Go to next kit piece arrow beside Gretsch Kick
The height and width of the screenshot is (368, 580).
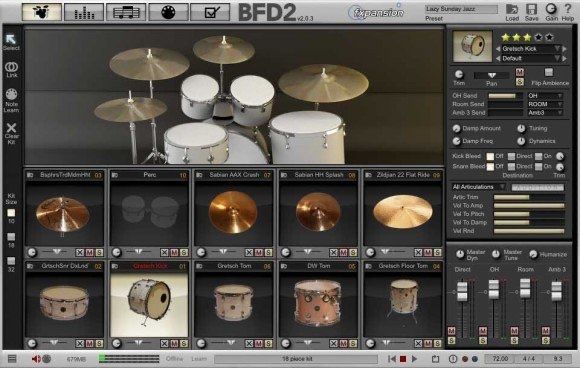coord(564,49)
